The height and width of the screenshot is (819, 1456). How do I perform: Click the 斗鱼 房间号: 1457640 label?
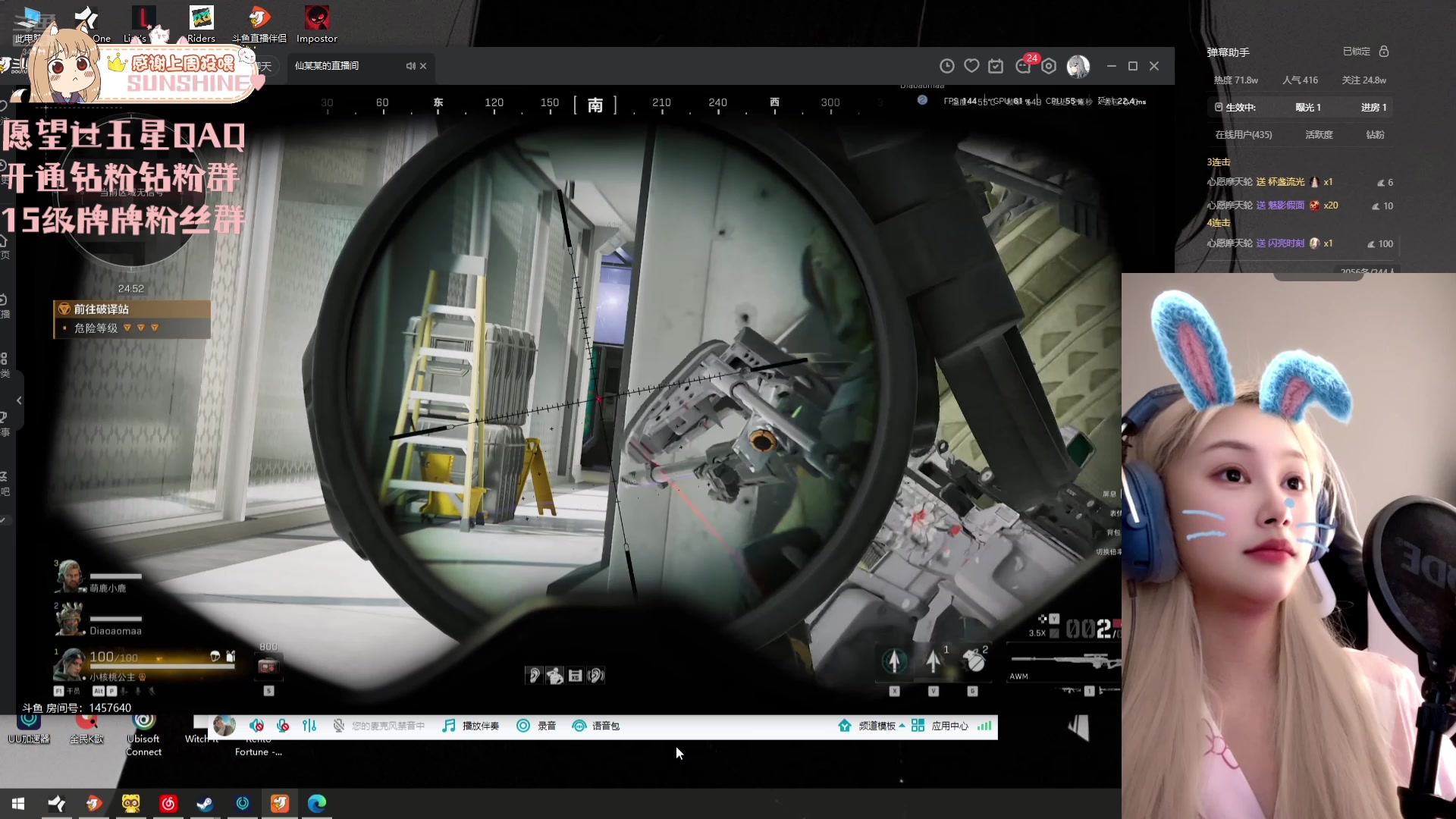click(x=77, y=708)
